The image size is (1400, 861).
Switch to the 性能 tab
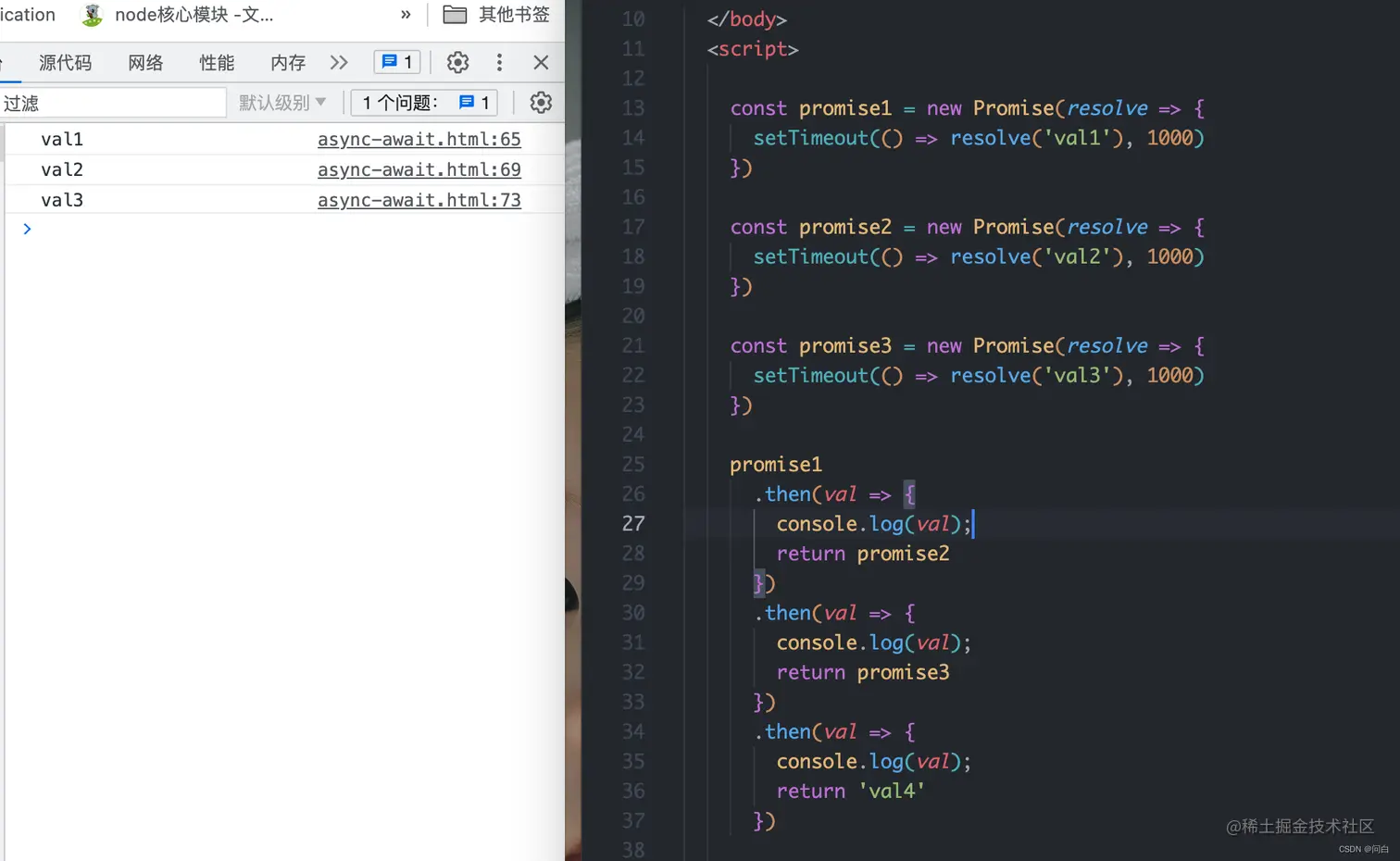[217, 62]
